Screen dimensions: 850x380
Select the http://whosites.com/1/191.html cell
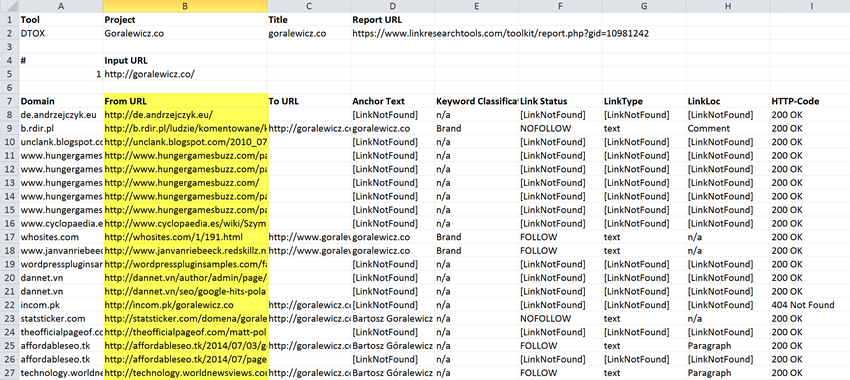185,237
